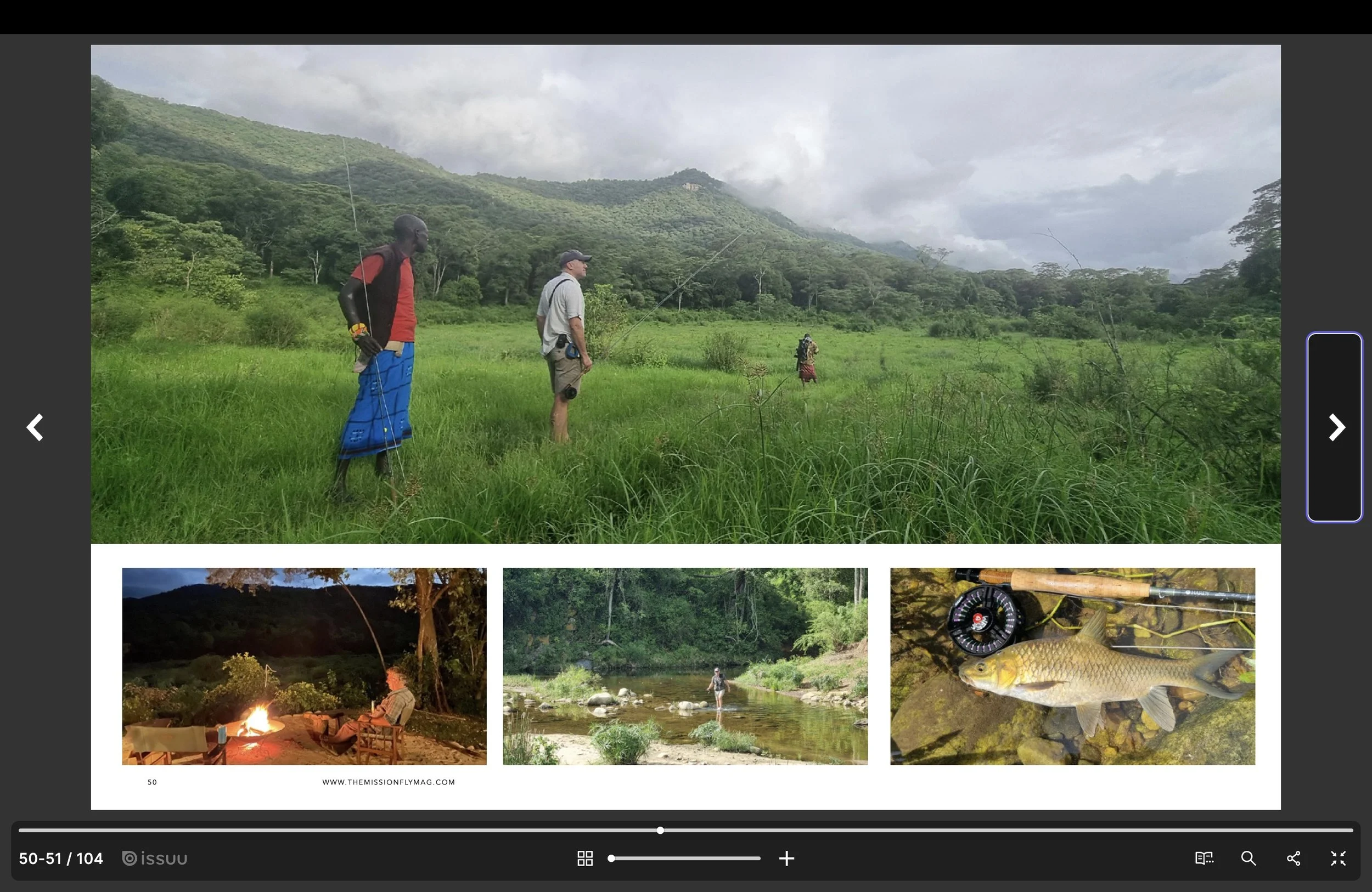Click the share publication icon

click(1294, 859)
